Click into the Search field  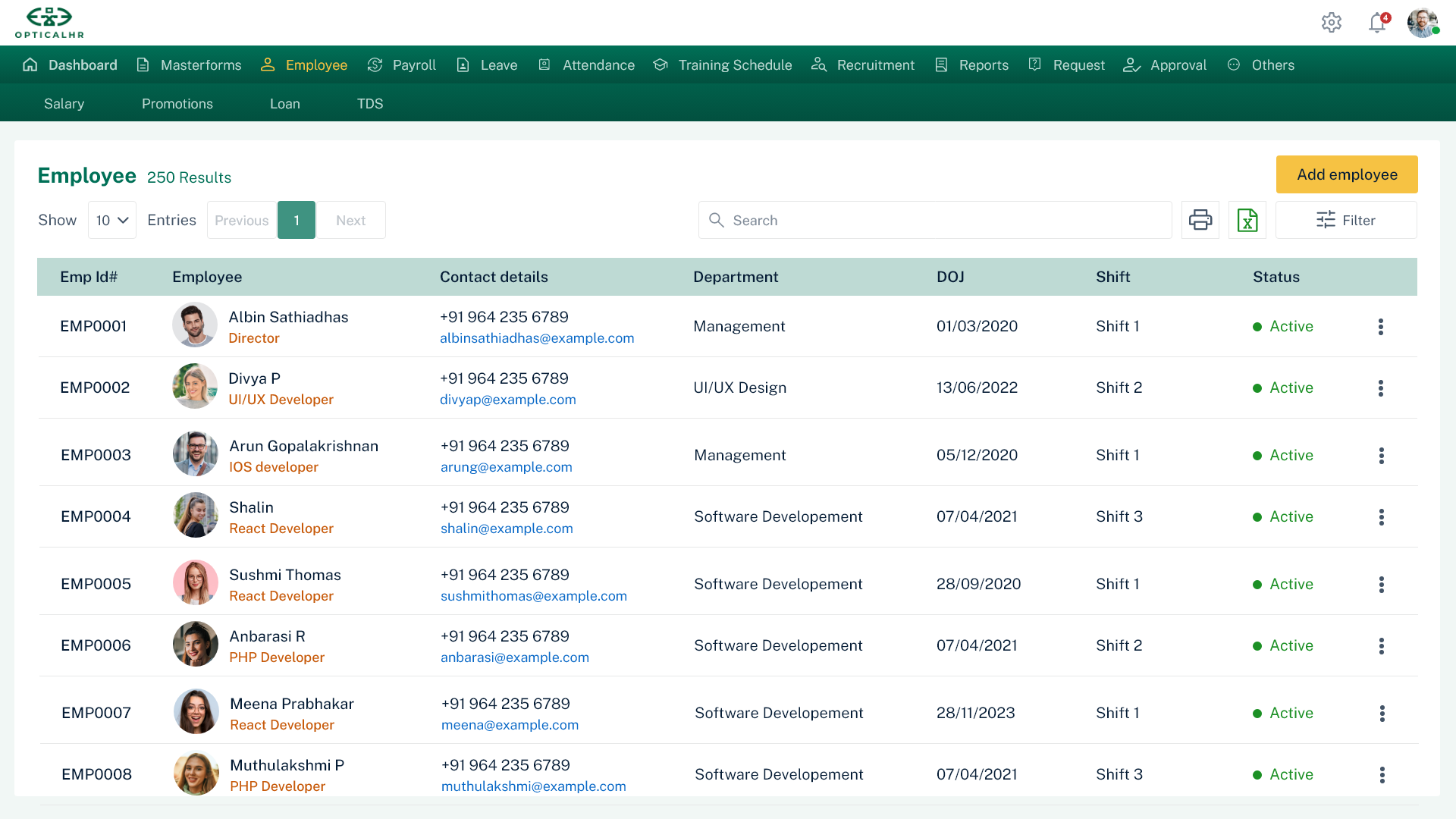[x=934, y=220]
